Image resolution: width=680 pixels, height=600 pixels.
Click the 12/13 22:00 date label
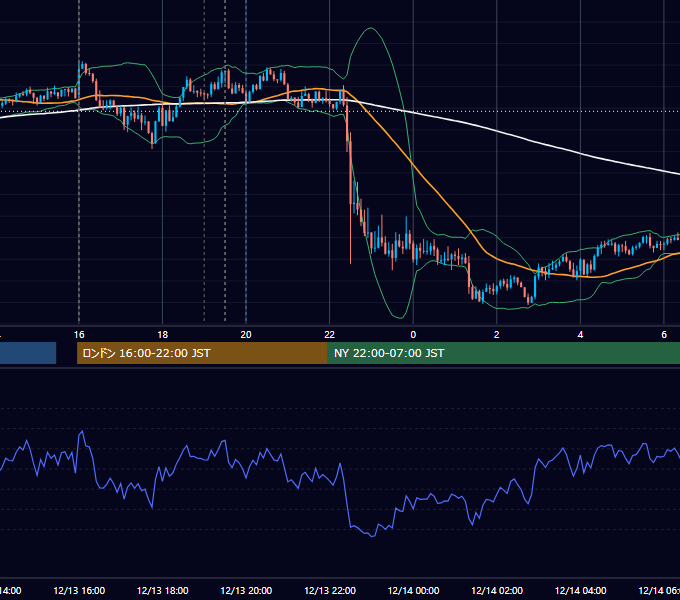[330, 590]
